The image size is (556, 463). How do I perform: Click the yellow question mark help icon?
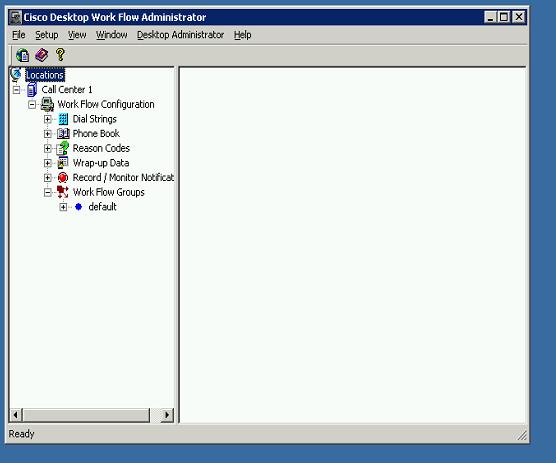click(60, 55)
